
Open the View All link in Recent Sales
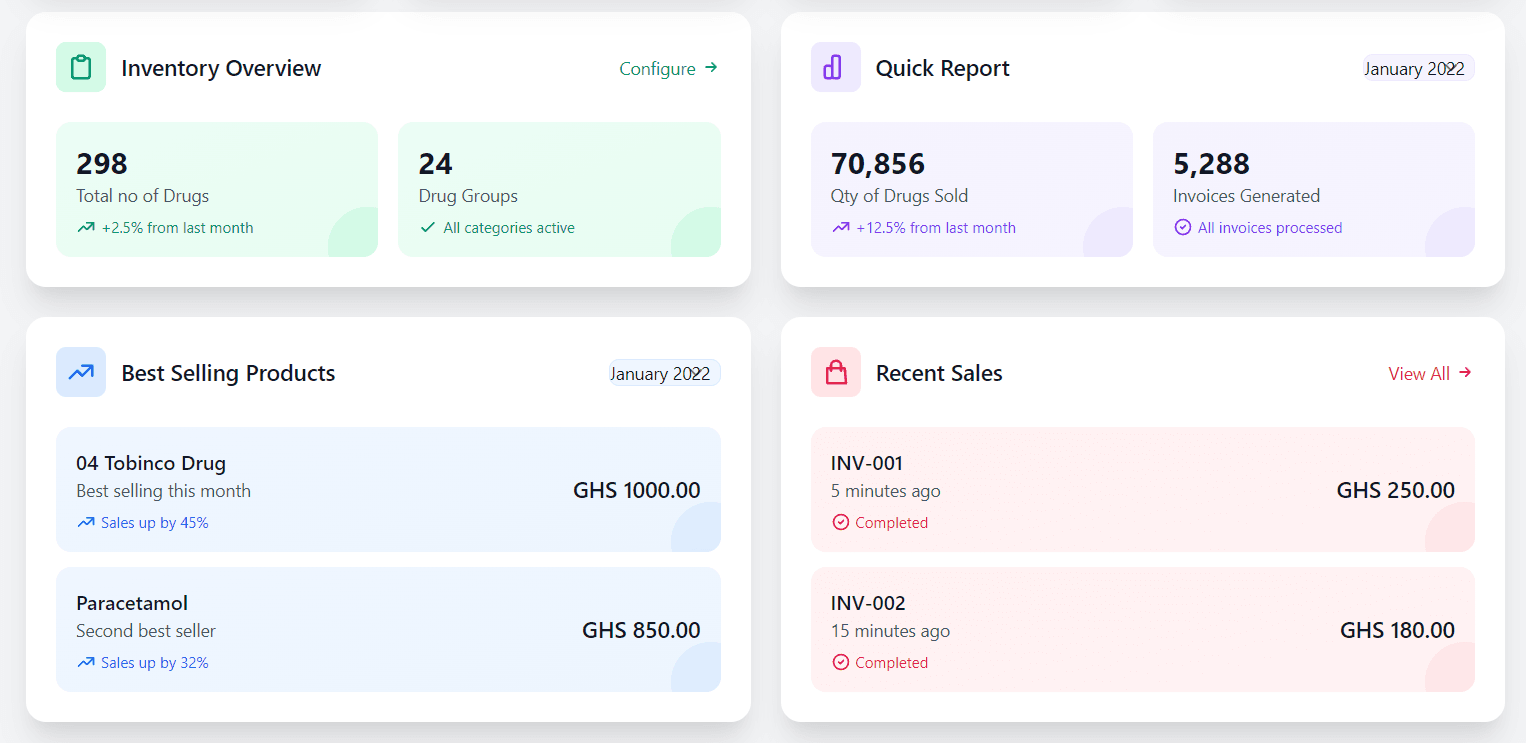(x=1430, y=373)
